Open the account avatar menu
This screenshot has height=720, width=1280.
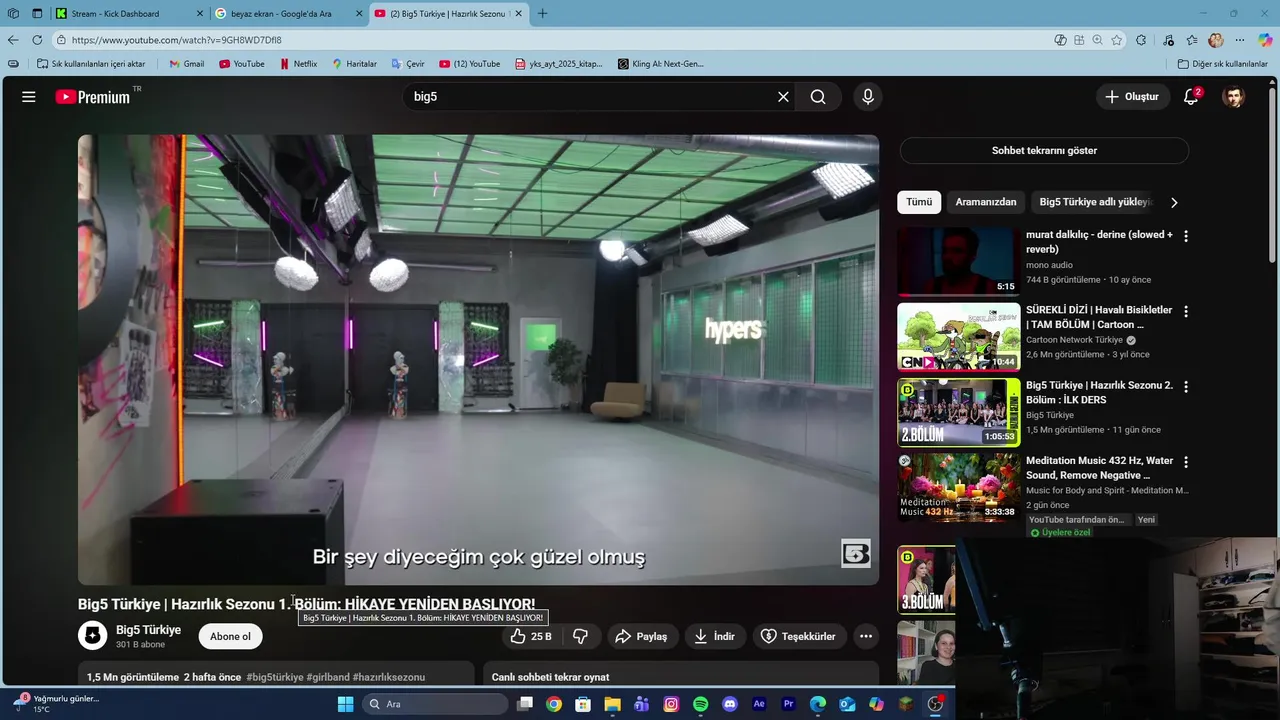click(x=1234, y=97)
